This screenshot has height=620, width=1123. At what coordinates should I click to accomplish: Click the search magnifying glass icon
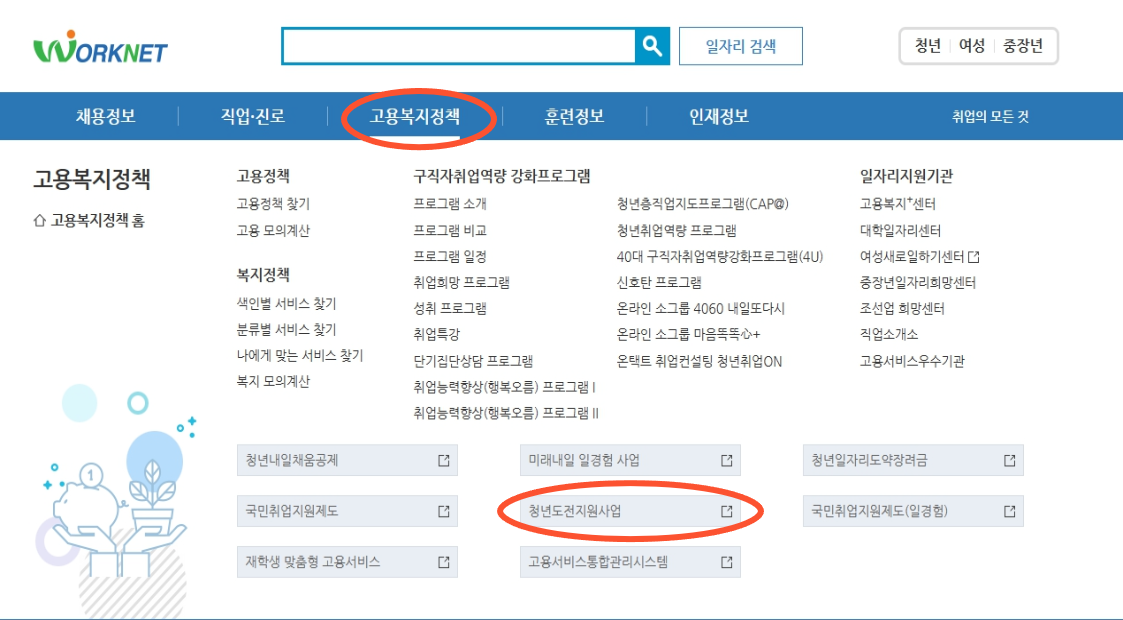click(654, 45)
